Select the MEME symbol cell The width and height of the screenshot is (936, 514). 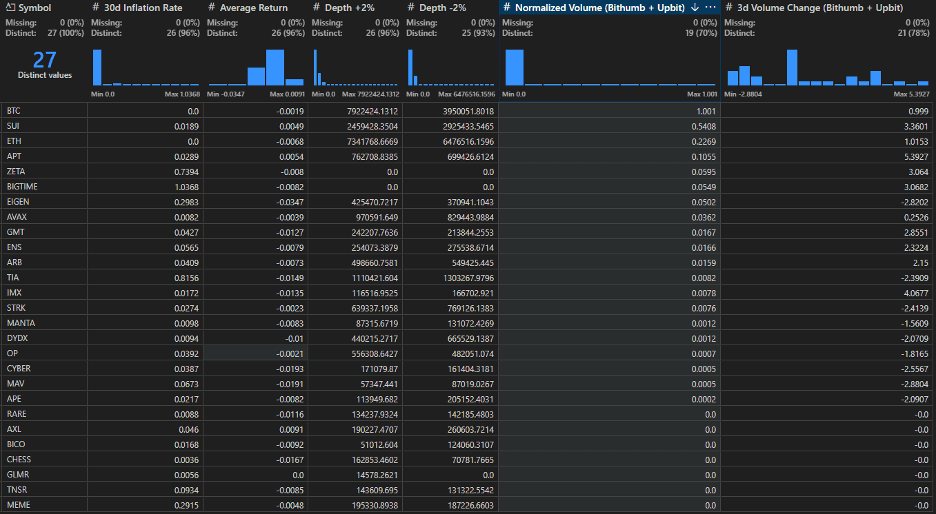[44, 505]
